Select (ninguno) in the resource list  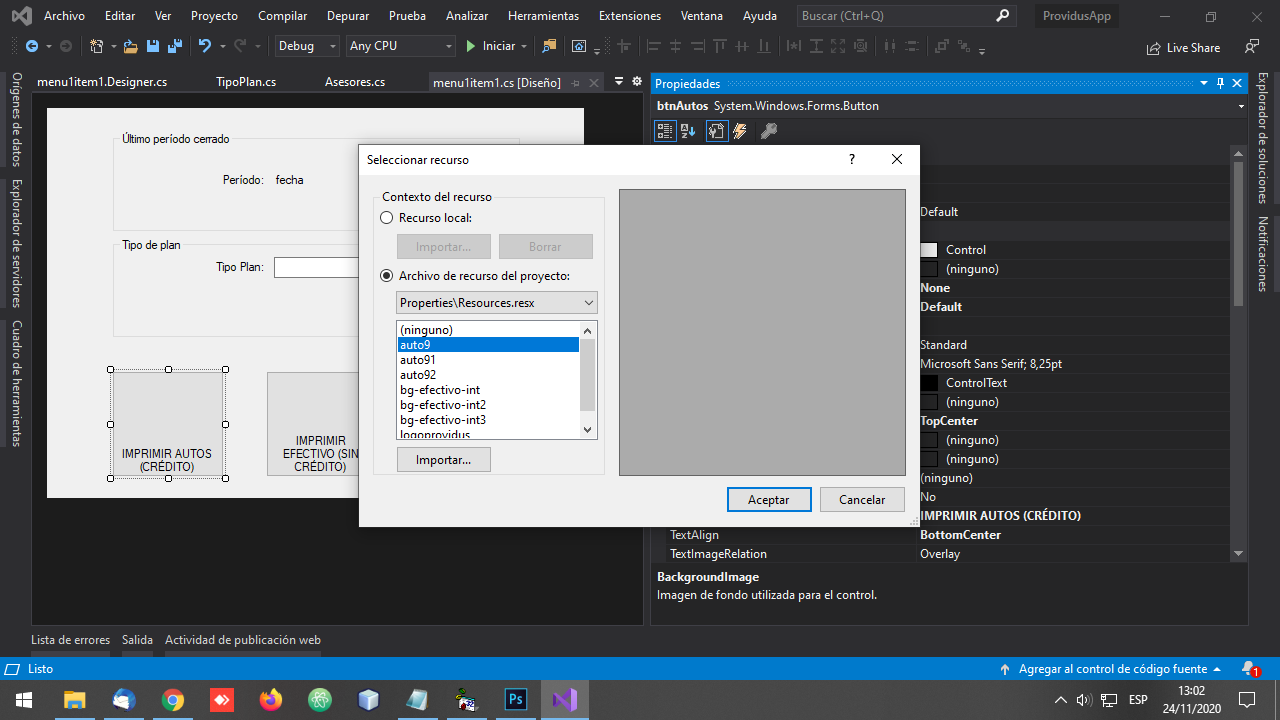click(488, 330)
